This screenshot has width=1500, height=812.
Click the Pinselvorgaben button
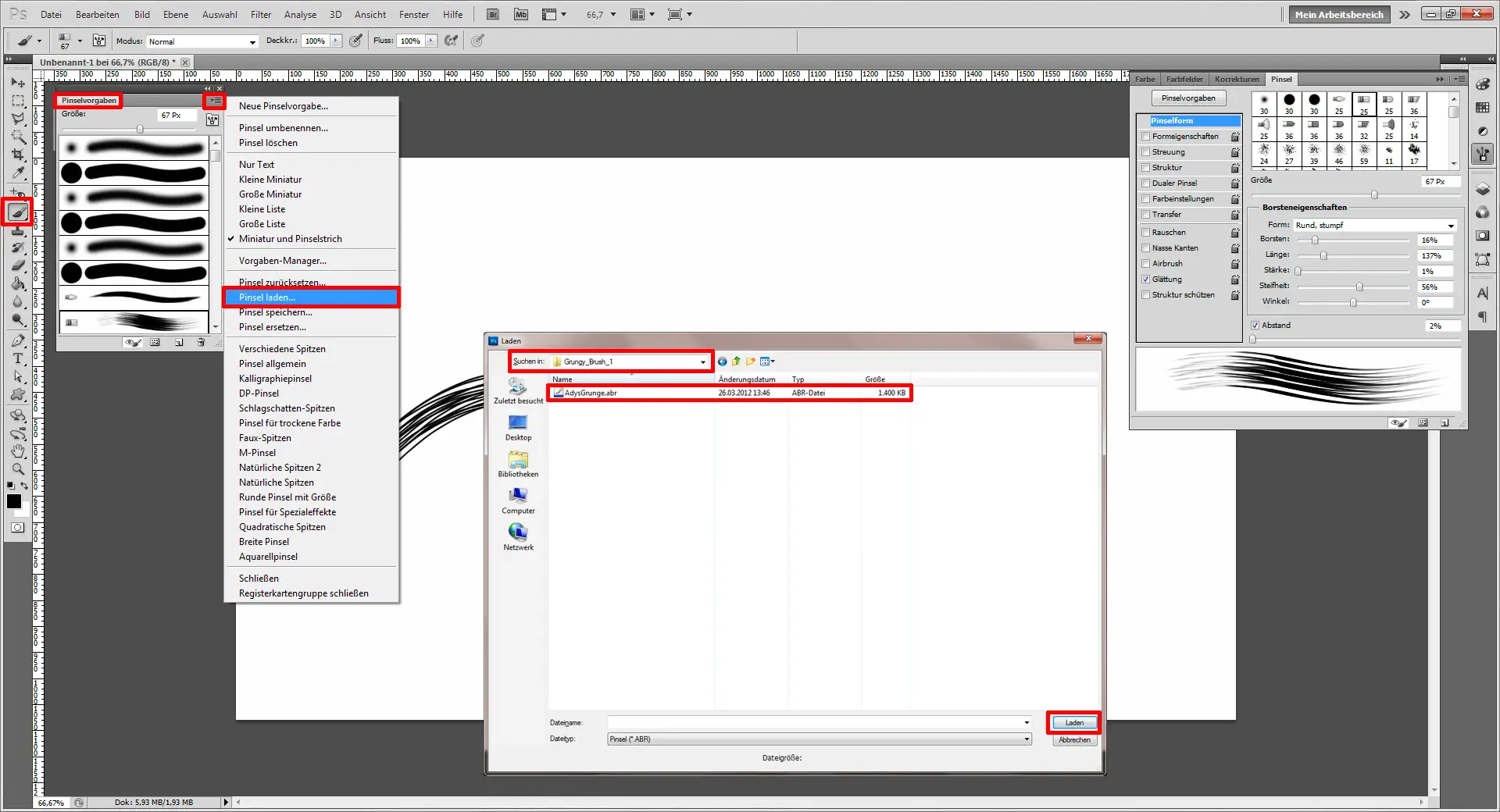coord(1188,98)
